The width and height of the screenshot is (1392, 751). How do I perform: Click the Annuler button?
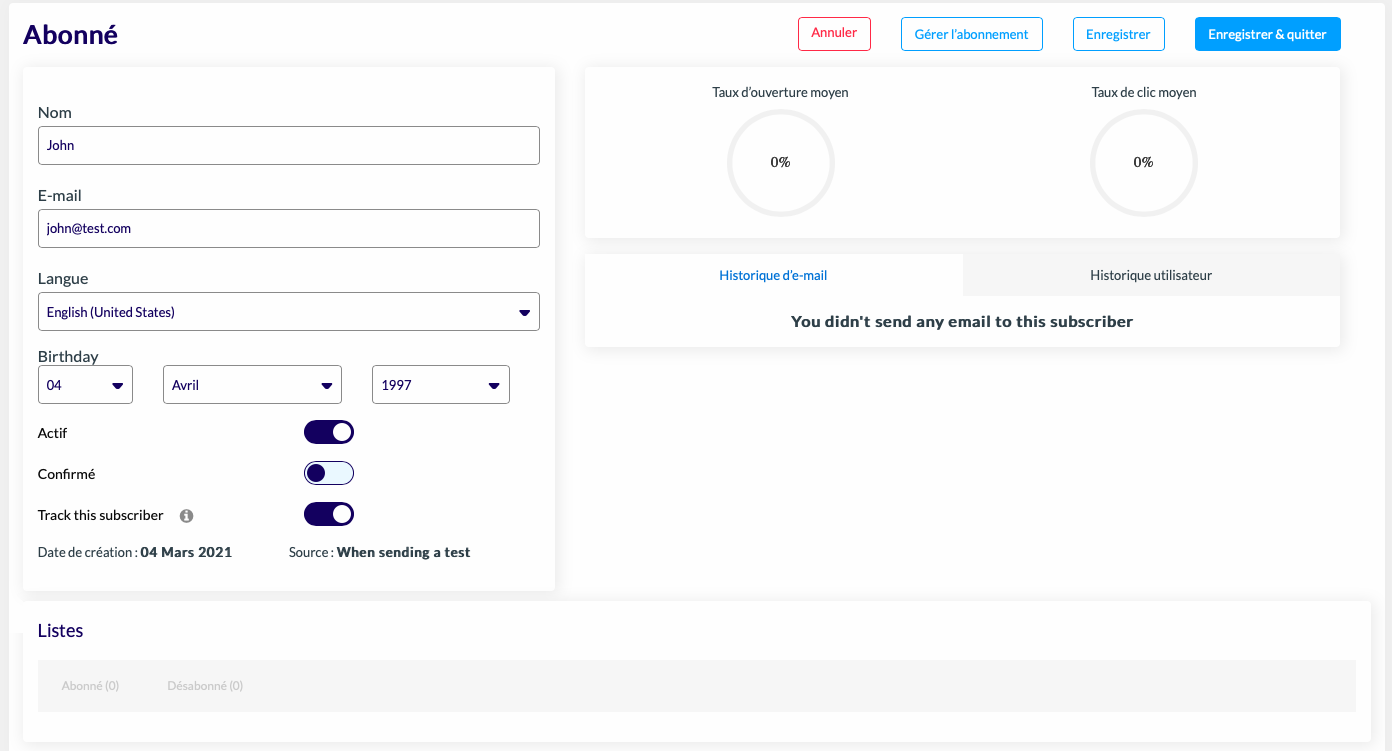[834, 33]
